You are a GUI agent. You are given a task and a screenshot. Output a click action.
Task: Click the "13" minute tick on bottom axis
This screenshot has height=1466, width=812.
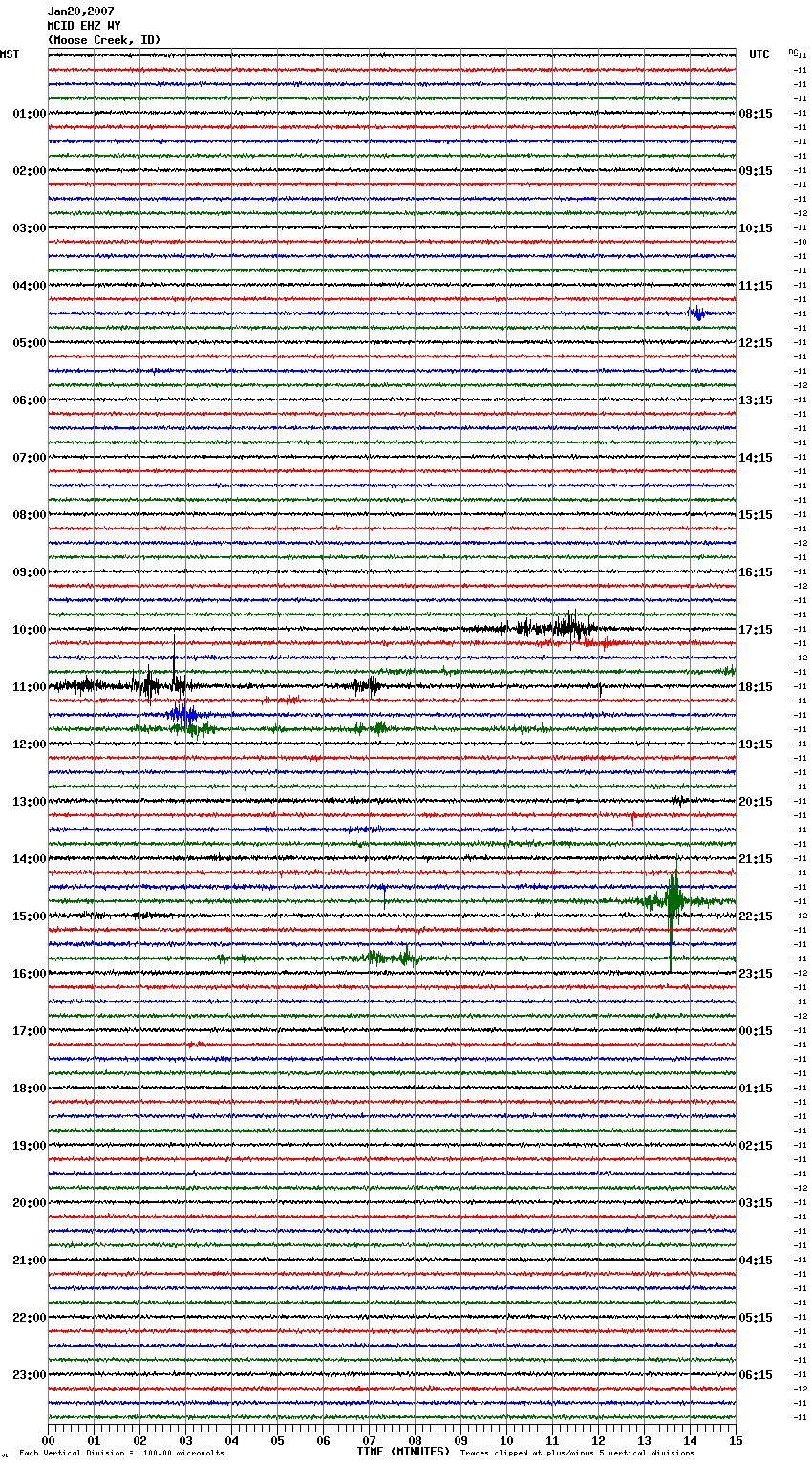pyautogui.click(x=644, y=1440)
